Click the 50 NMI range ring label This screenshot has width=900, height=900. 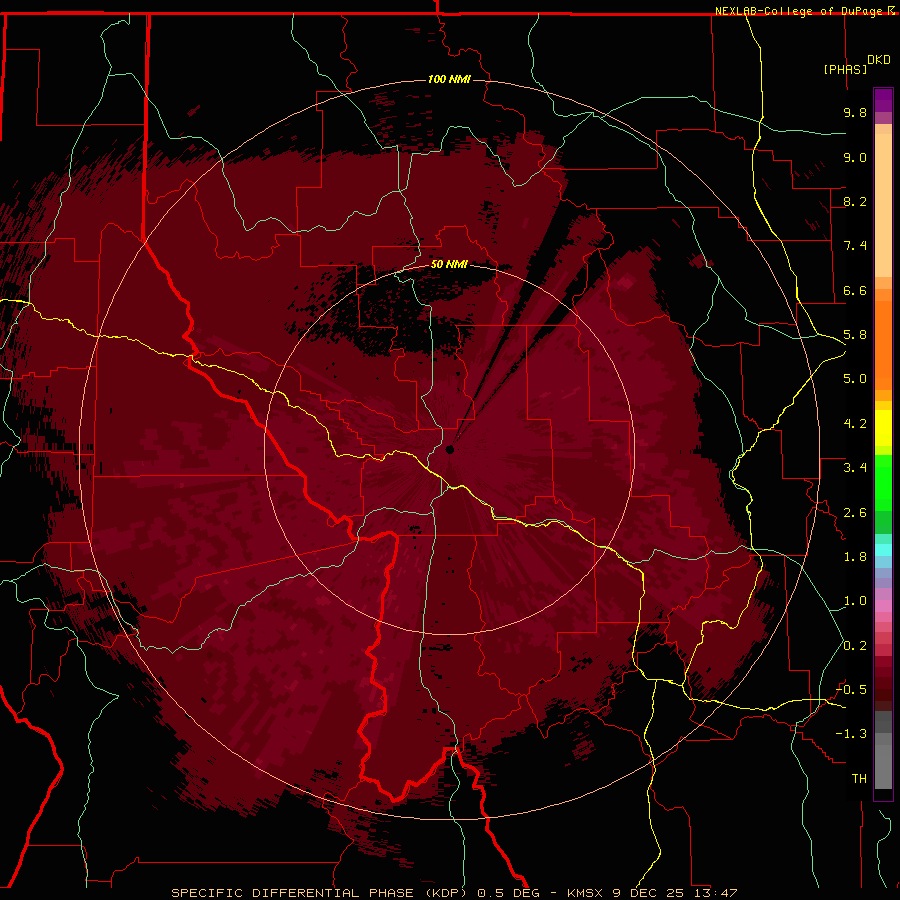pyautogui.click(x=449, y=264)
